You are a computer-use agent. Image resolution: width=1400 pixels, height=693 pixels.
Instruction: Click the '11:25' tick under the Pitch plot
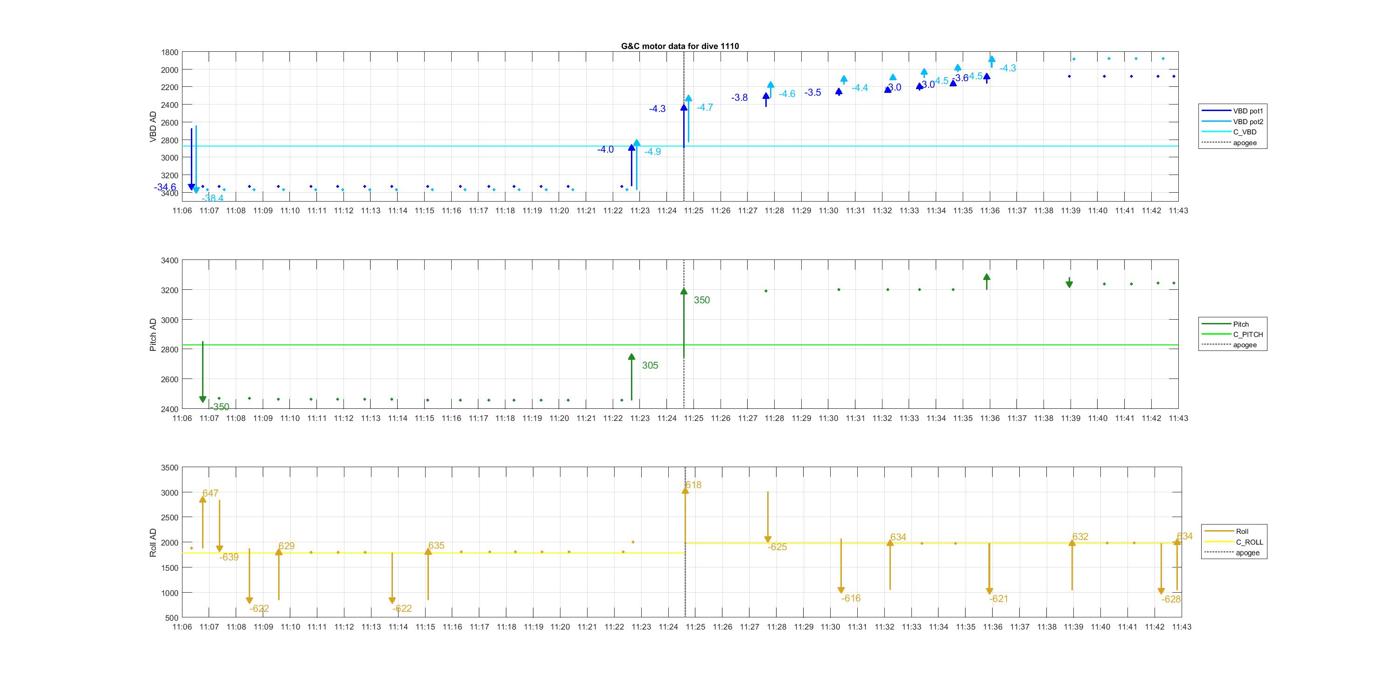[x=694, y=418]
